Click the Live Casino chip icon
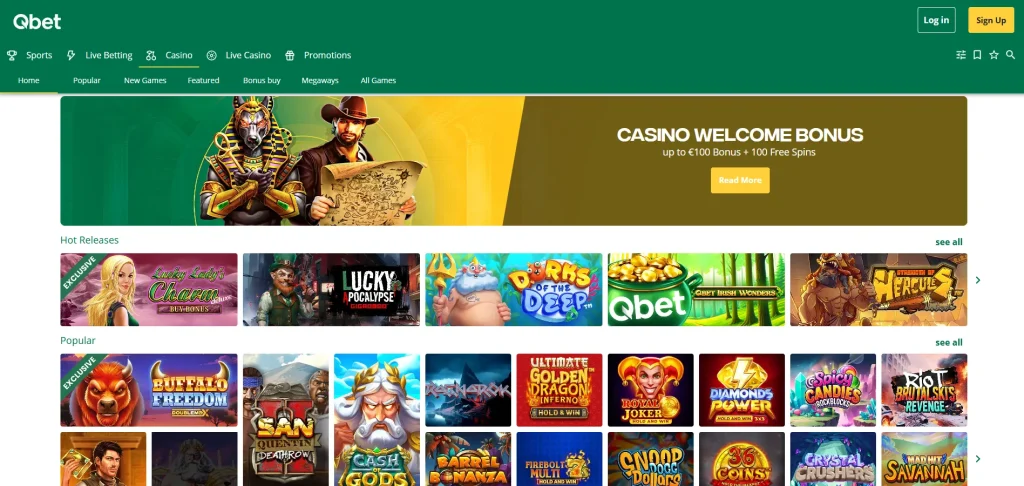1024x486 pixels. 212,56
